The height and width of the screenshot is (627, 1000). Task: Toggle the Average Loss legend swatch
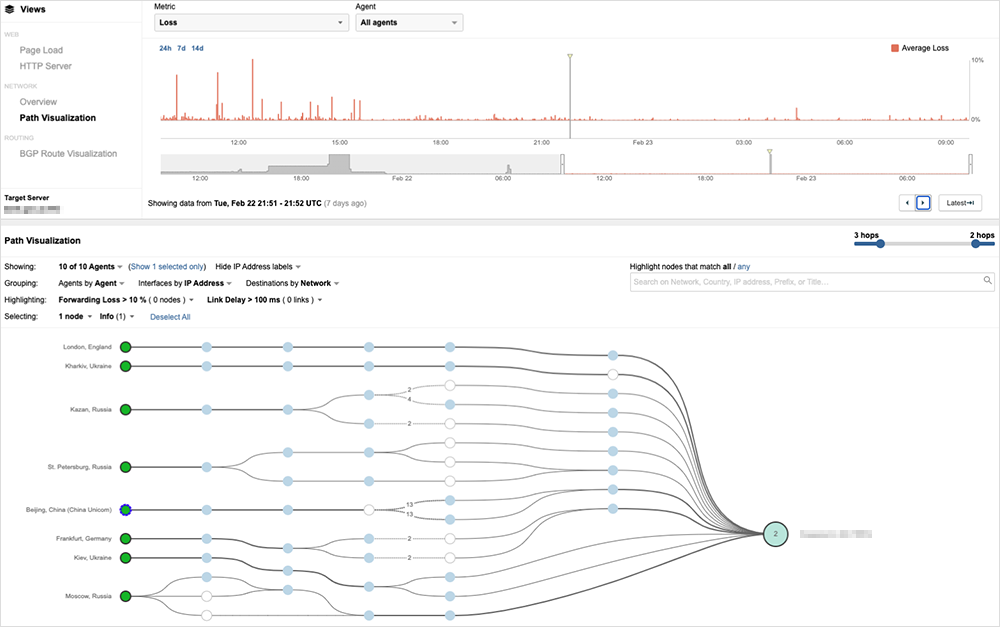(894, 48)
